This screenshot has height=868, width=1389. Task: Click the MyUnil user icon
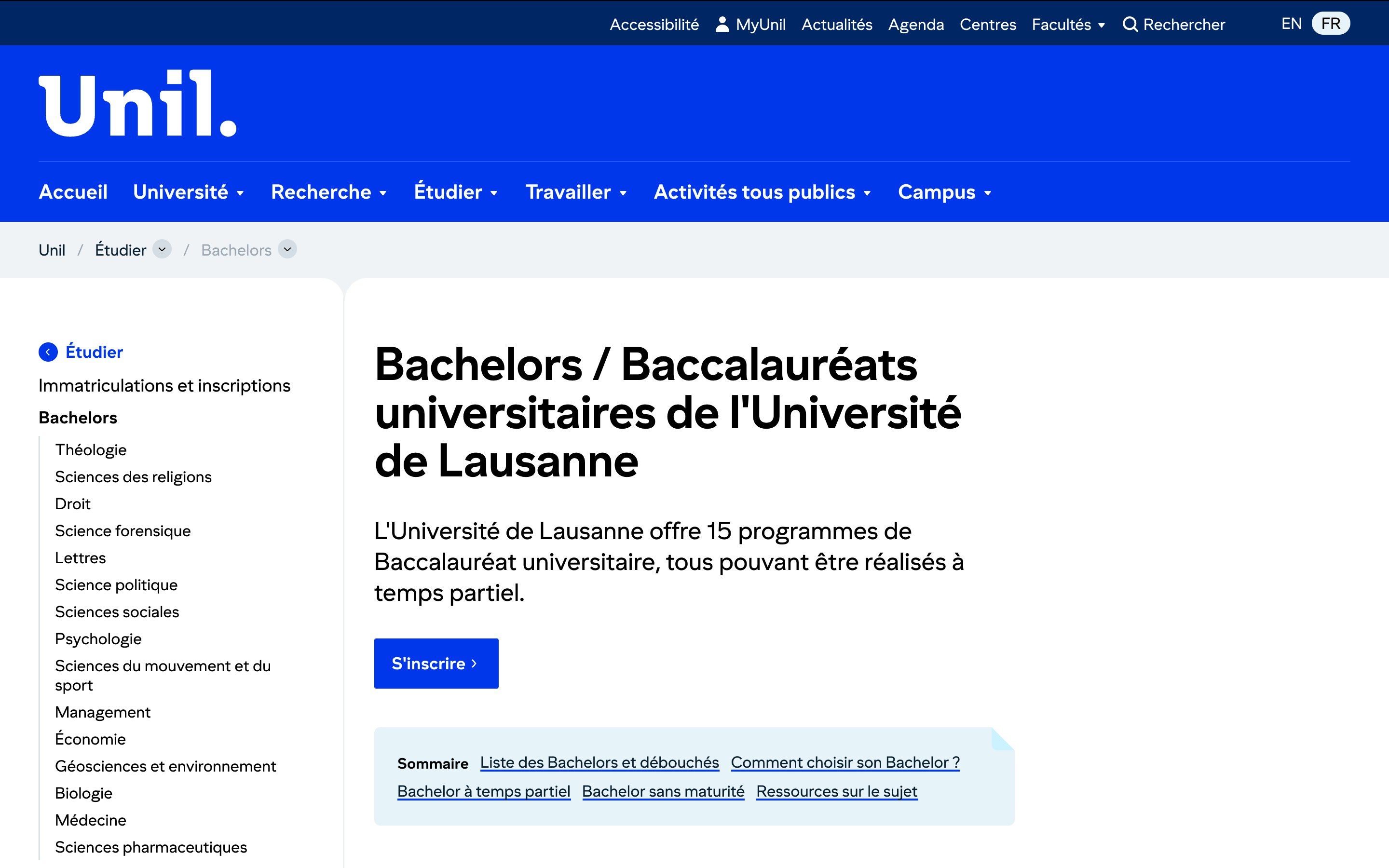(x=722, y=24)
